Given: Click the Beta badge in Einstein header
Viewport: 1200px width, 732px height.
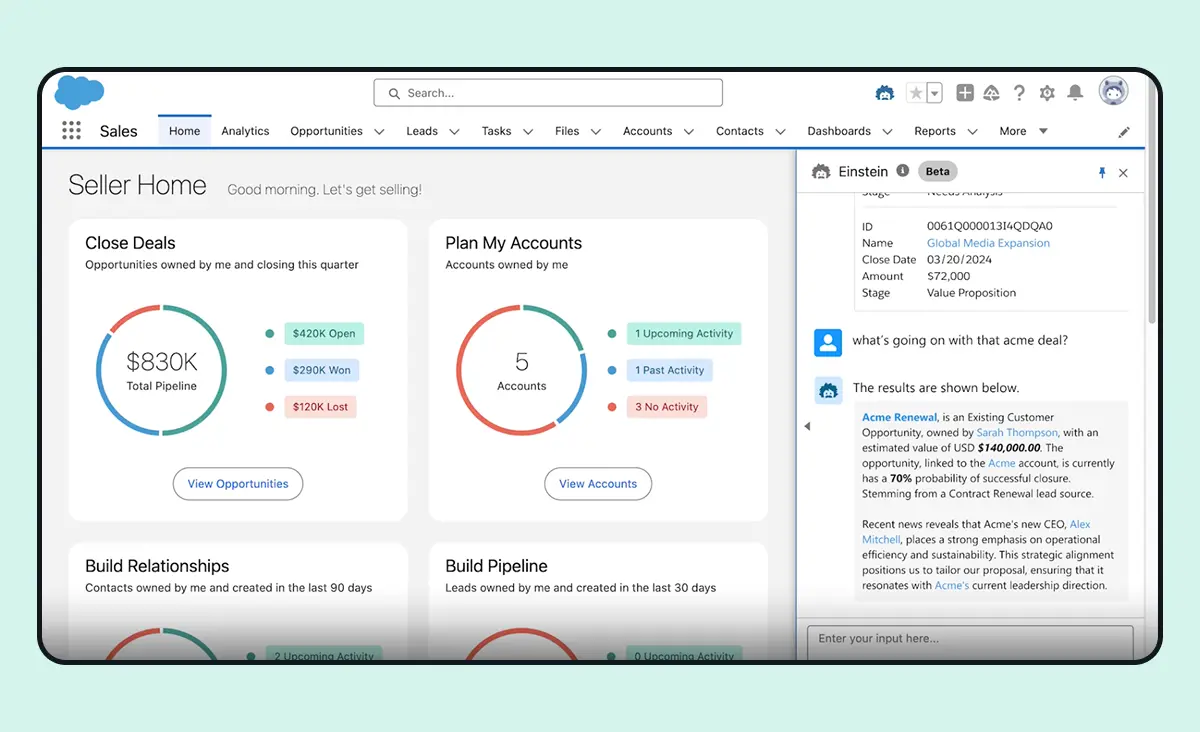Looking at the screenshot, I should coord(937,172).
